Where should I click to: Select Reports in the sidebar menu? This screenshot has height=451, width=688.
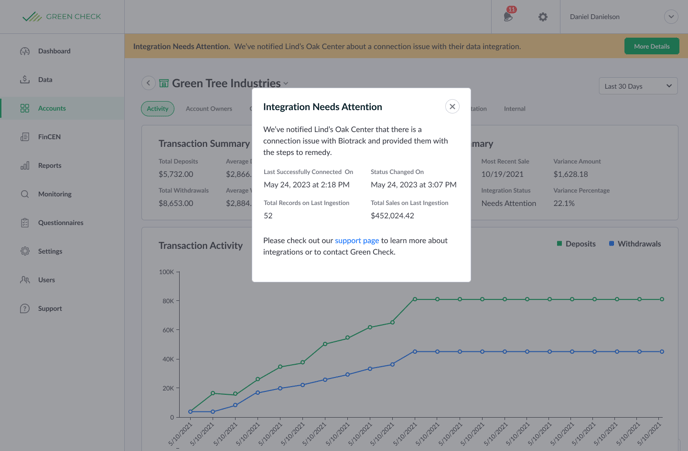[50, 165]
